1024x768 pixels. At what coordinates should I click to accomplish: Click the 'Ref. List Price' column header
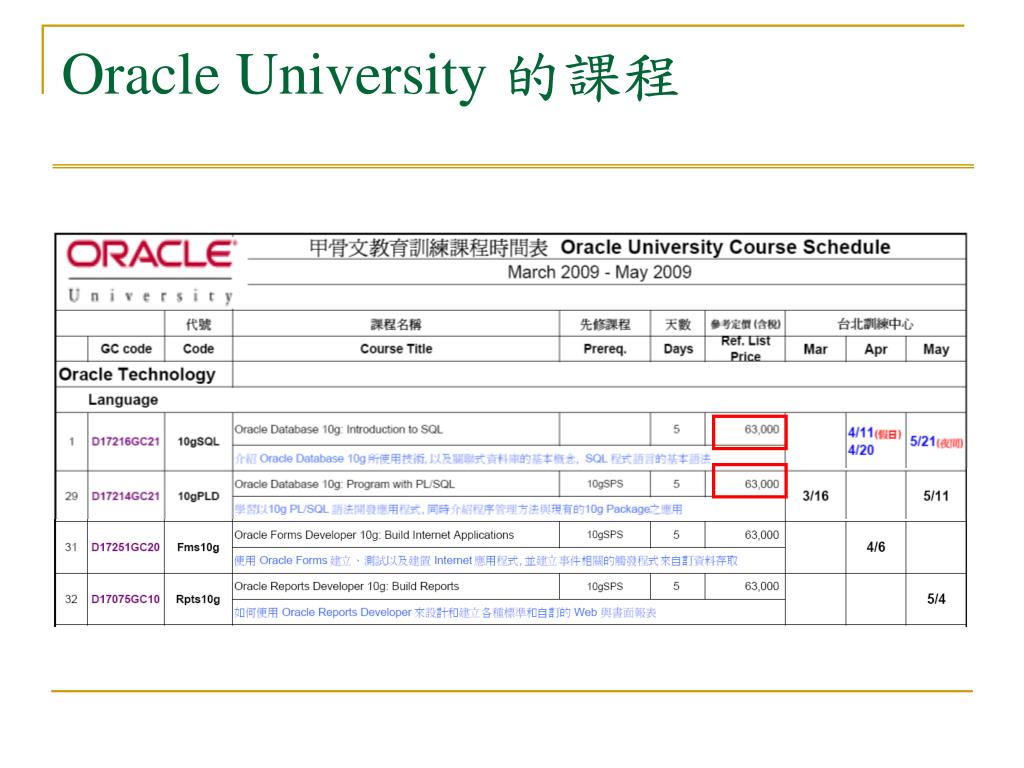745,349
